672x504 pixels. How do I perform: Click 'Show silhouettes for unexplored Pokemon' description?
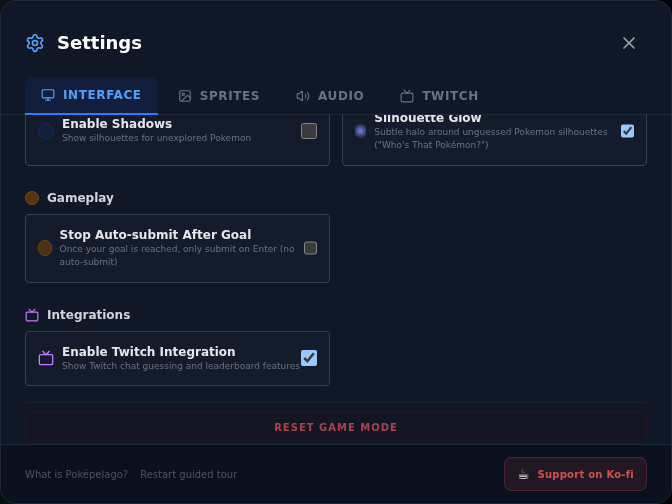pos(156,138)
